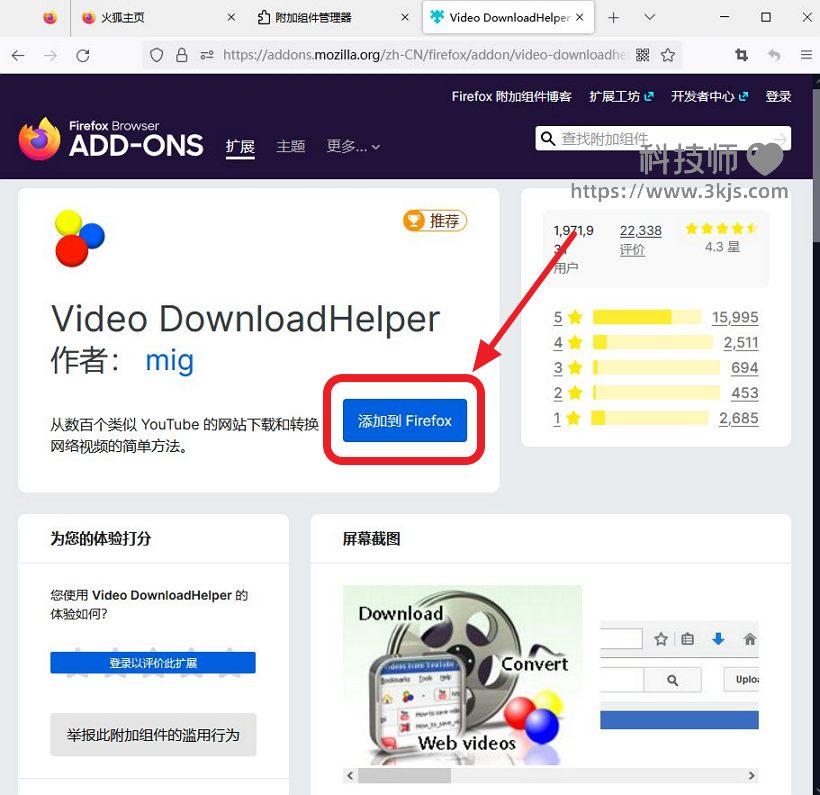This screenshot has height=795, width=820.
Task: Click the 添加到 Firefox button
Action: (x=405, y=421)
